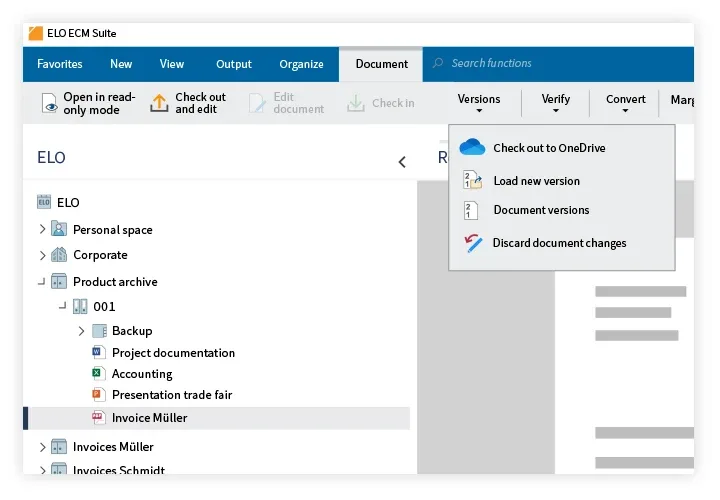
Task: Click the Open in read-only mode button label
Action: click(x=99, y=103)
